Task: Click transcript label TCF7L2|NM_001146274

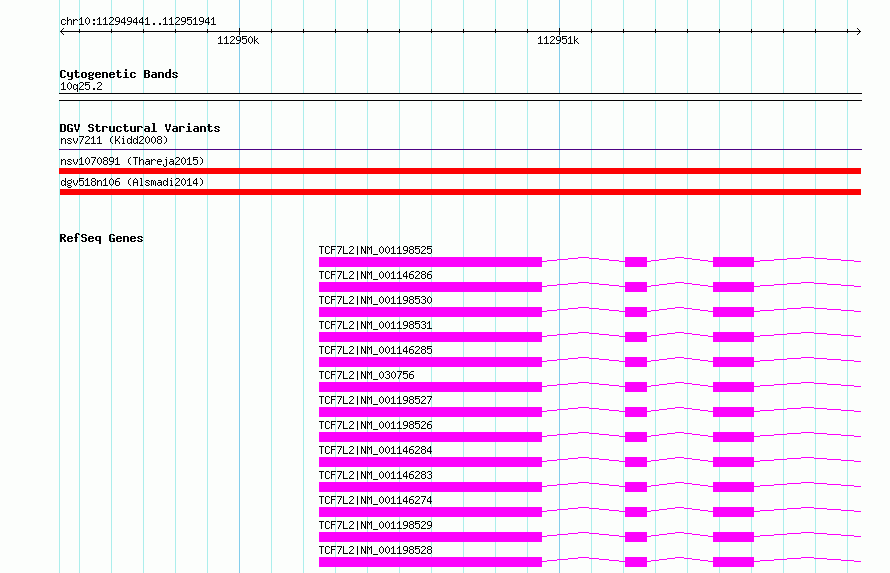Action: click(x=375, y=500)
